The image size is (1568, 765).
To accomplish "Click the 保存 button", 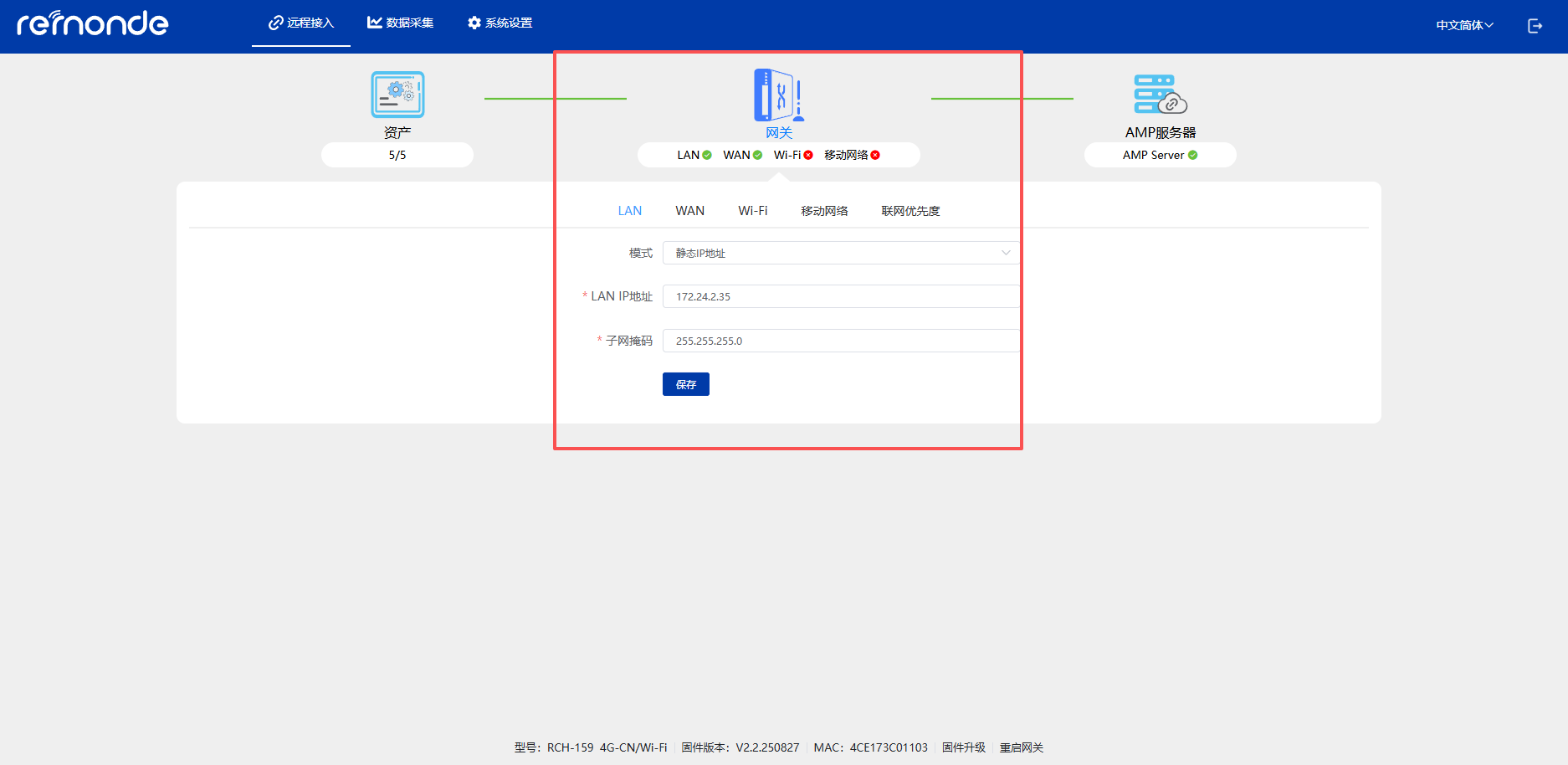I will 685,384.
